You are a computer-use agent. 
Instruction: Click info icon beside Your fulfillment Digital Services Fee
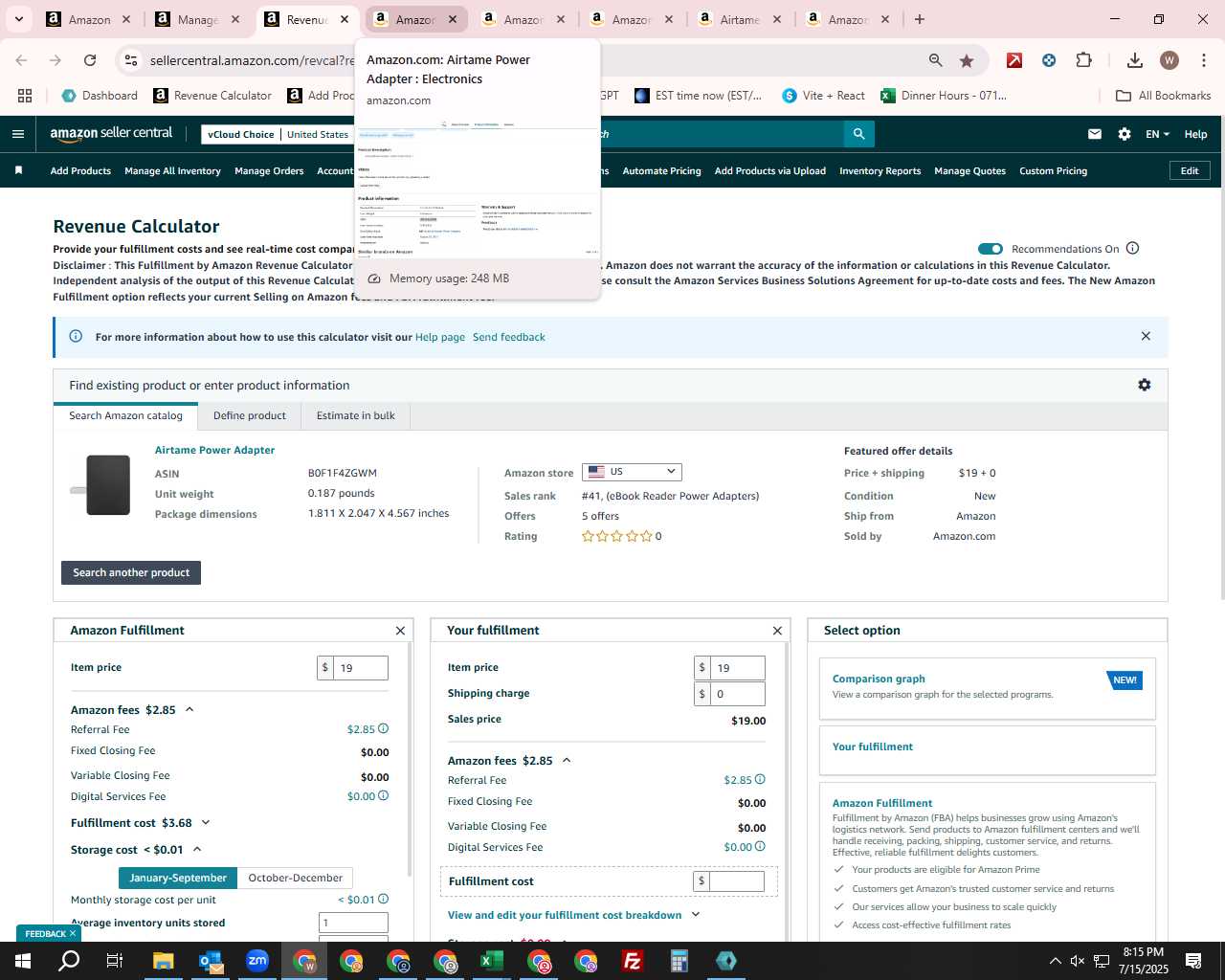point(761,846)
